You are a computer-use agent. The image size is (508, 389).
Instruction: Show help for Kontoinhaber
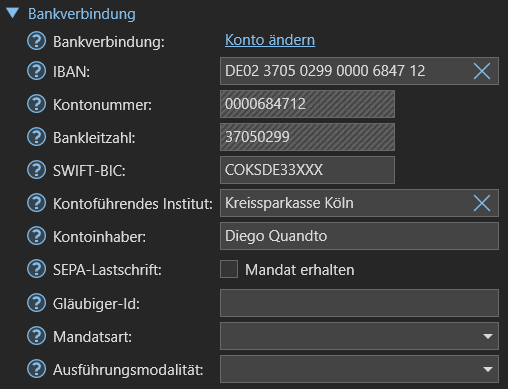(36, 236)
